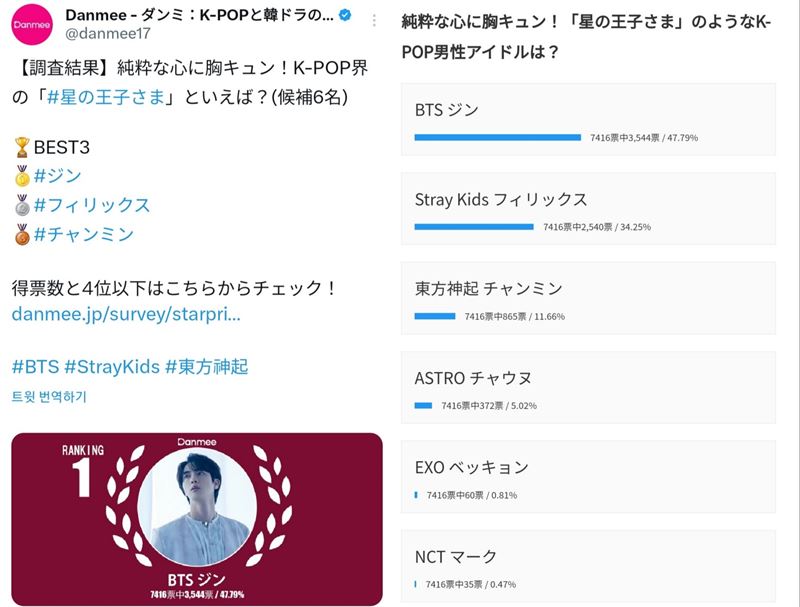Open the #フィリックス hashtag link

(x=92, y=205)
